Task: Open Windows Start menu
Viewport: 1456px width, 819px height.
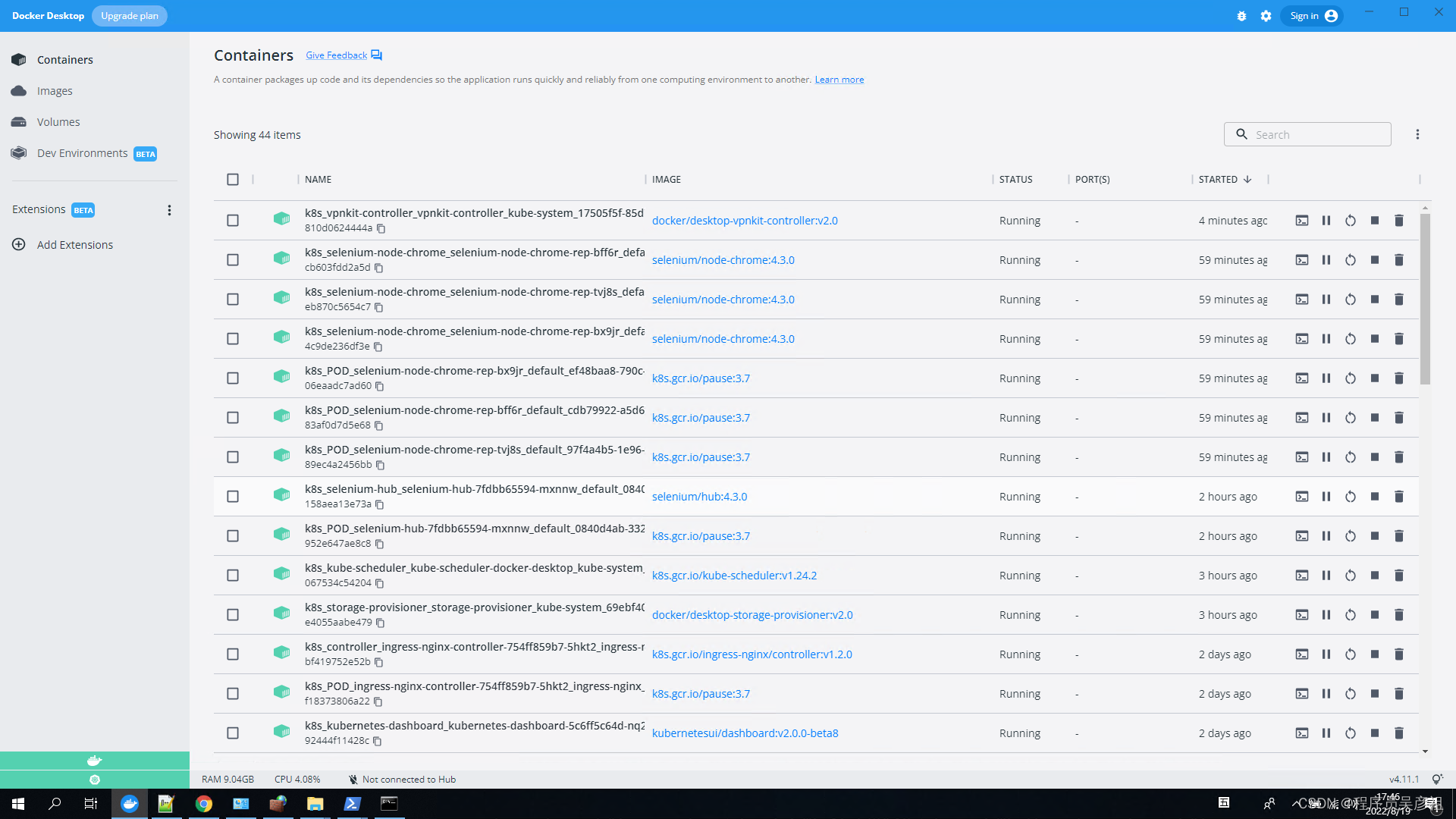Action: point(18,804)
